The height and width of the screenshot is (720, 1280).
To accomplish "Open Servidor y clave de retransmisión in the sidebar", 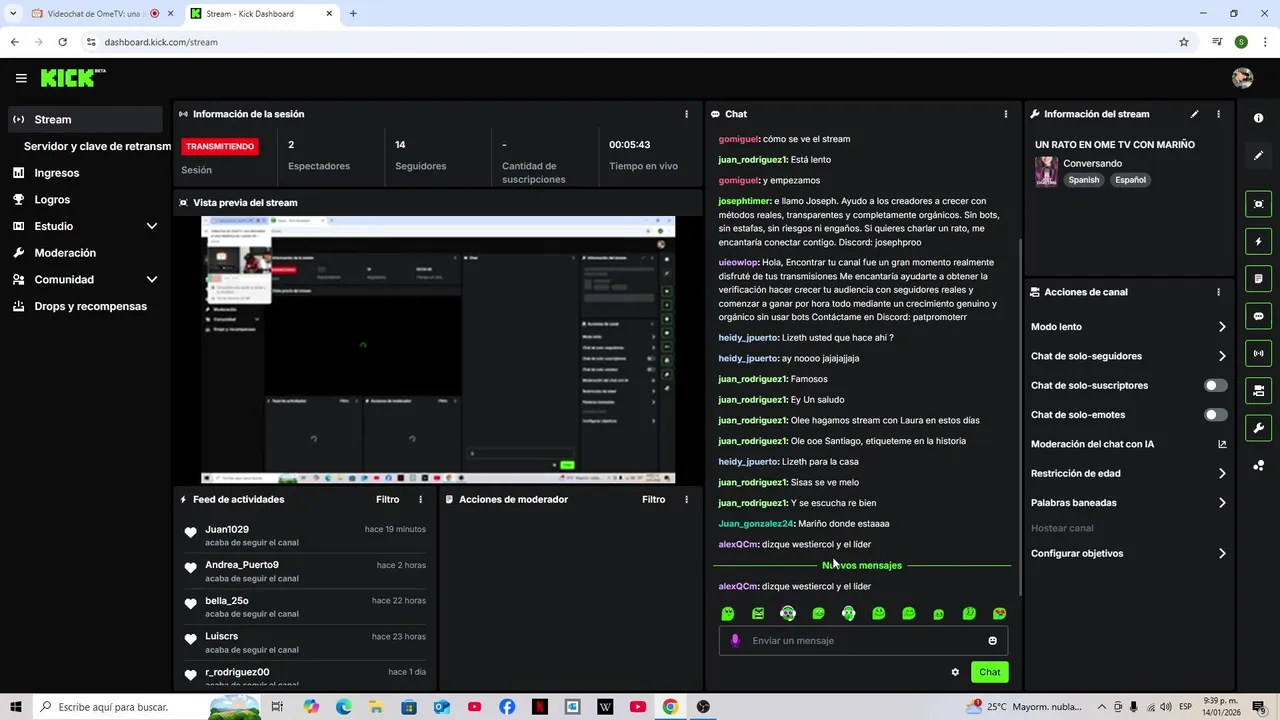I will click(97, 146).
